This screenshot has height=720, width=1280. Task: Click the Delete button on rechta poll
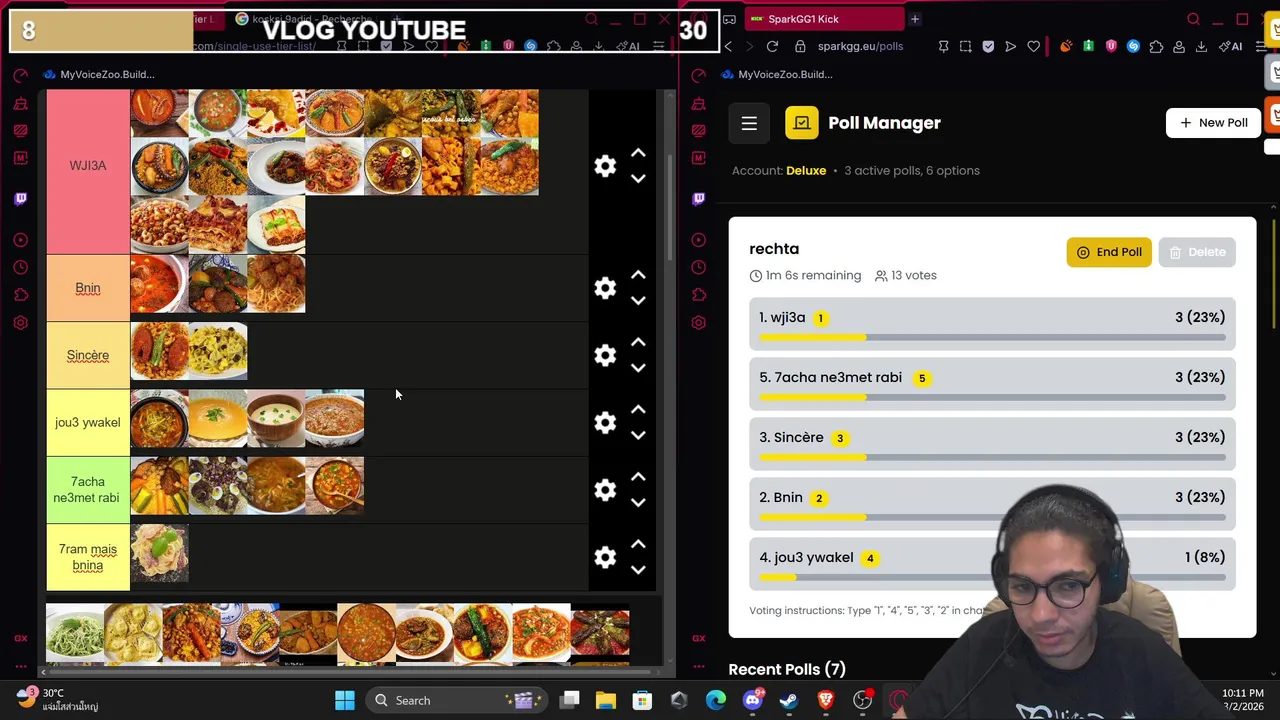pos(1197,252)
